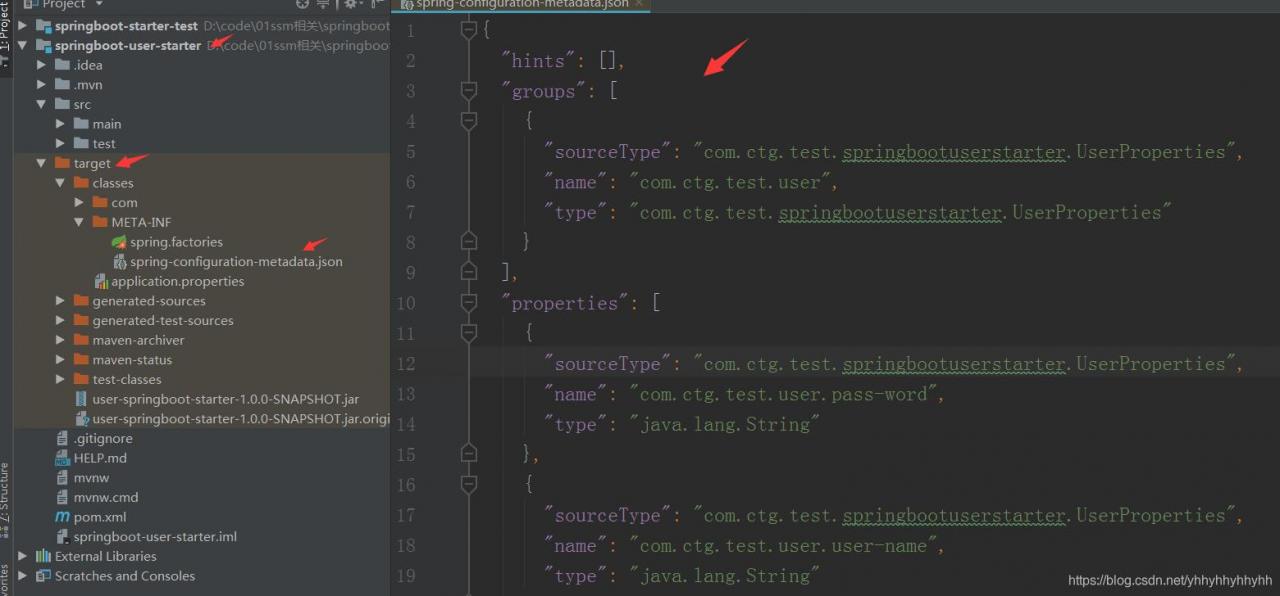The width and height of the screenshot is (1280, 596).
Task: Collapse the springboot-user-starter module
Action: (22, 45)
